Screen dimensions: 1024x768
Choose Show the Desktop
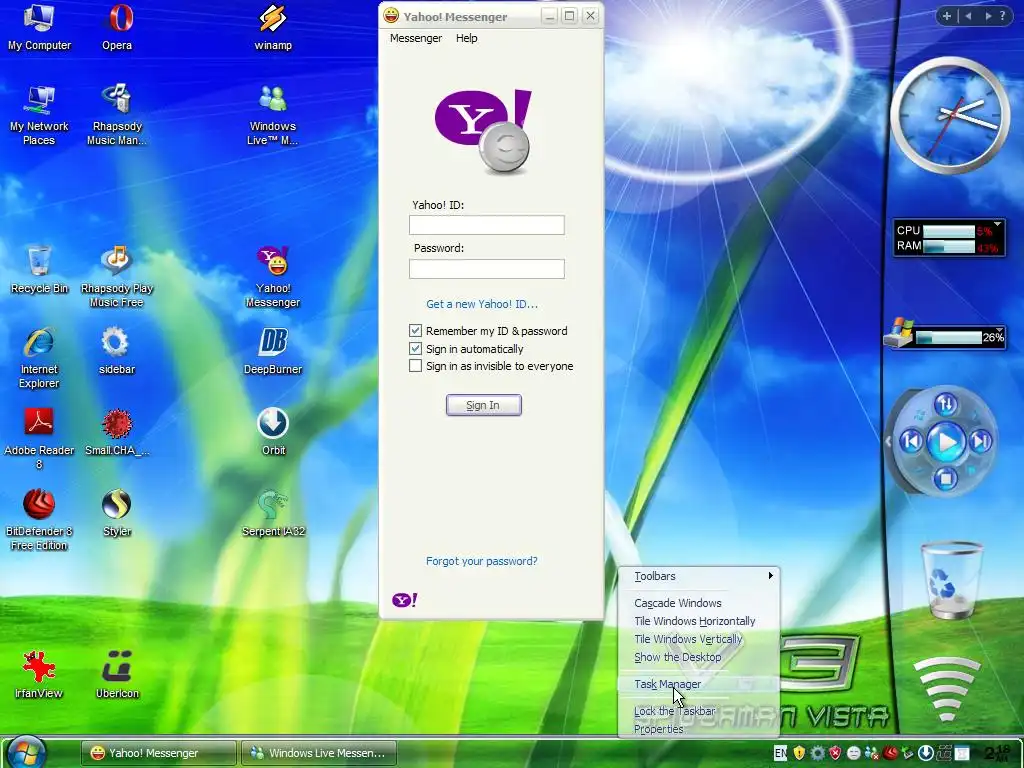pos(698,657)
